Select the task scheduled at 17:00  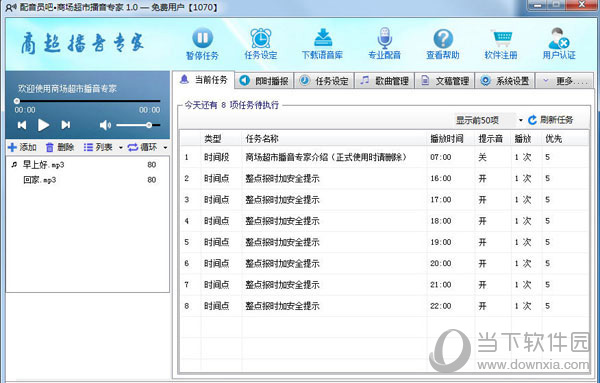384,200
